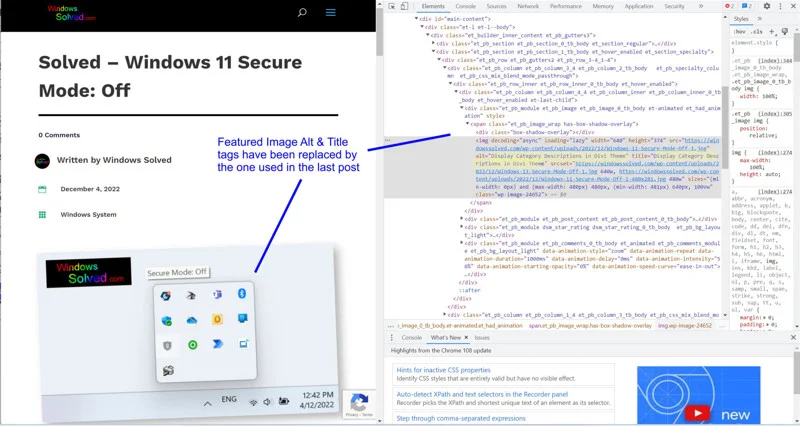This screenshot has width=800, height=426.
Task: Open the Network panel tab
Action: click(x=528, y=6)
